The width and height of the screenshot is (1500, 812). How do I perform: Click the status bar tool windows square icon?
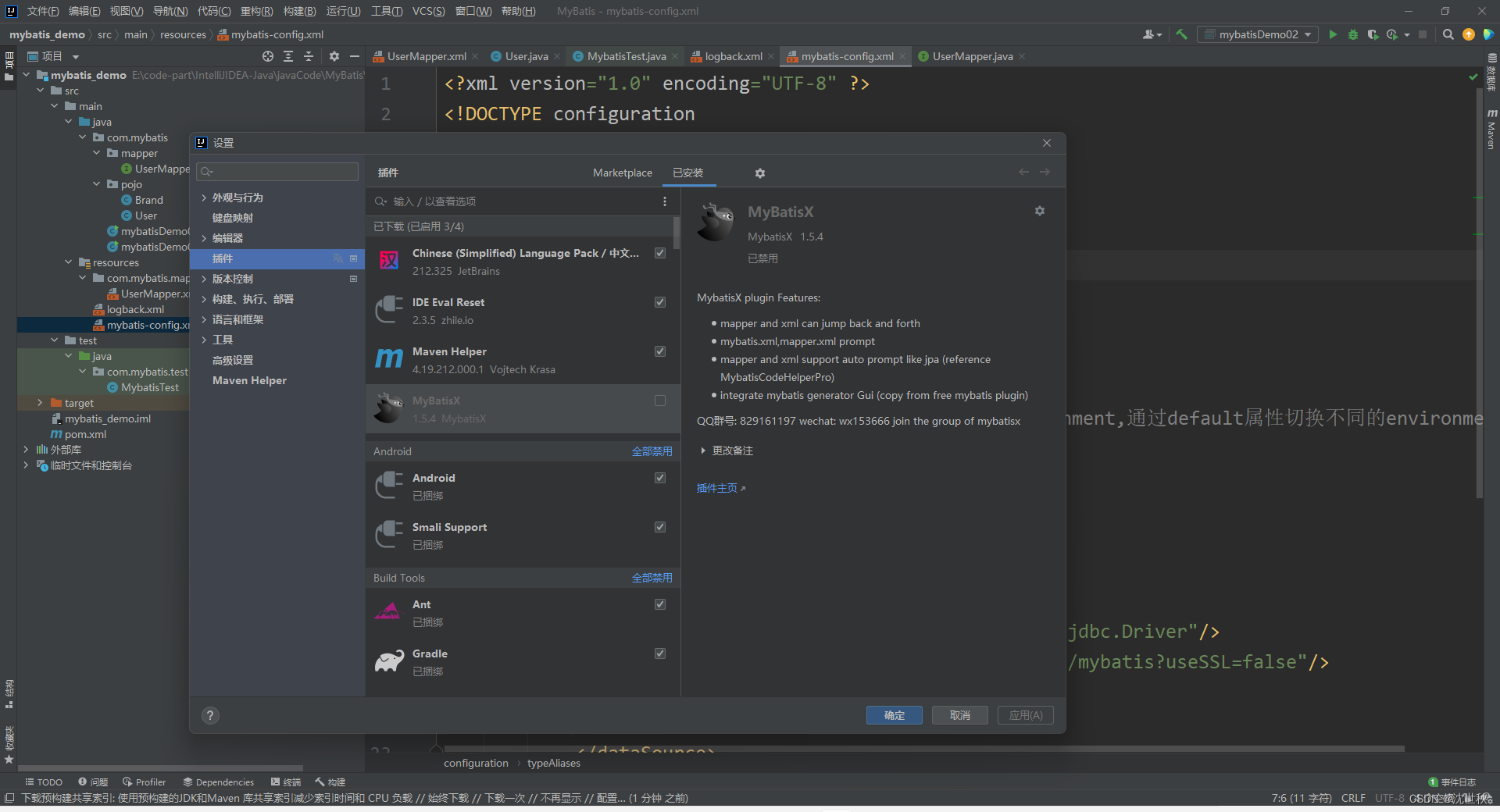coord(9,798)
